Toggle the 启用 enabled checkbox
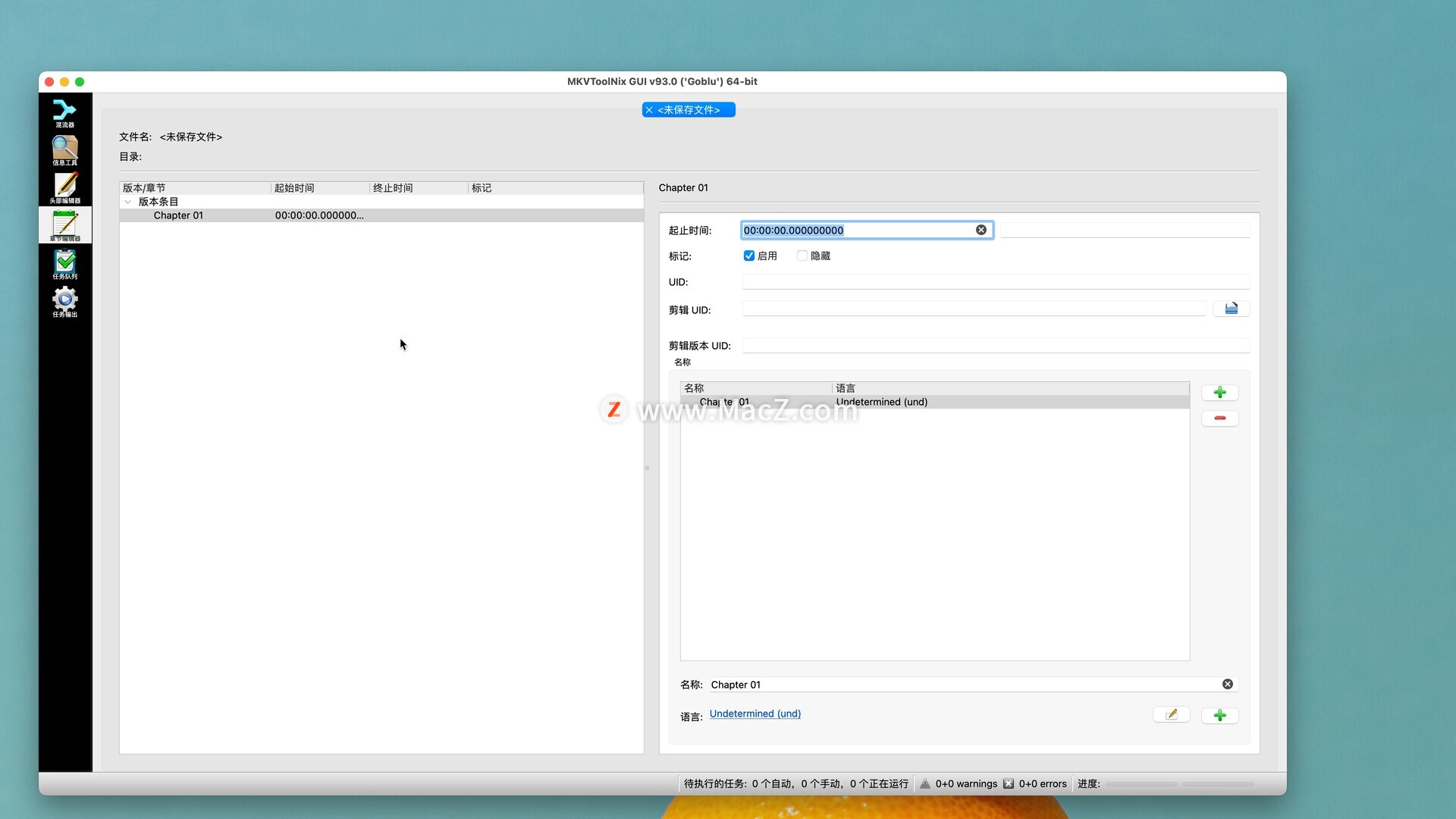This screenshot has height=819, width=1456. 748,256
